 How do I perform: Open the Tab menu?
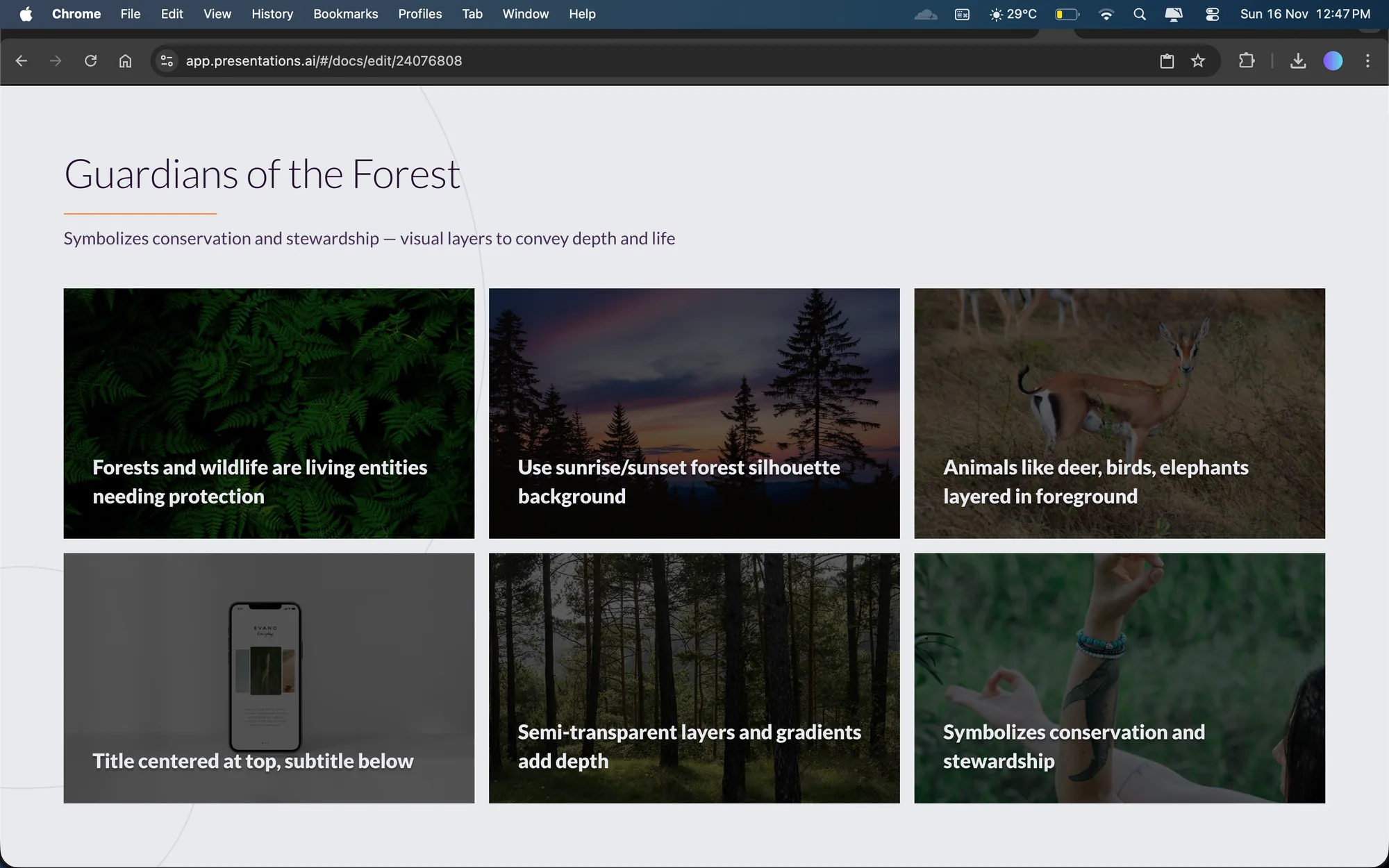[472, 14]
